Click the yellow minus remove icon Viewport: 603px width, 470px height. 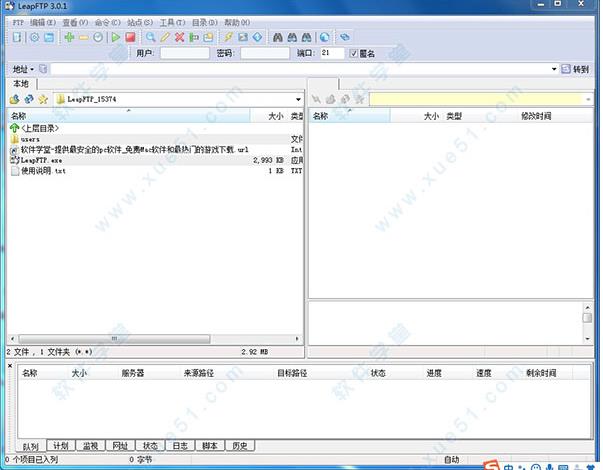[83, 37]
